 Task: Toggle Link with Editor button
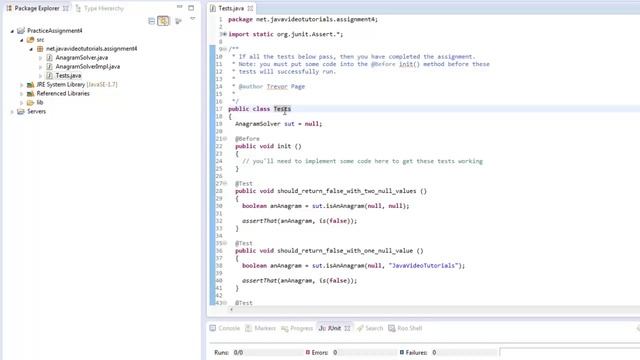pos(163,21)
